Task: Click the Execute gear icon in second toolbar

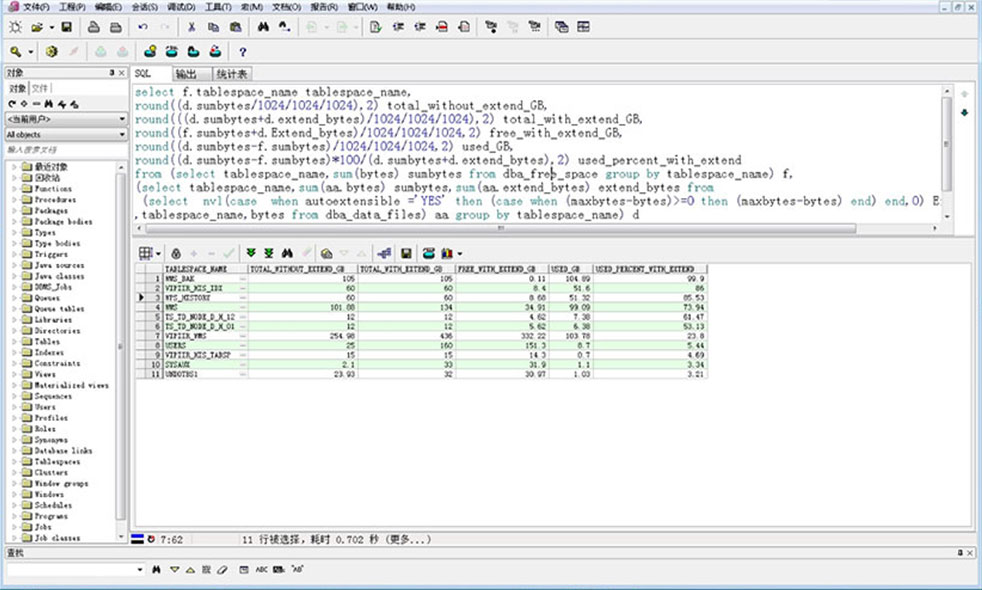Action: [51, 51]
